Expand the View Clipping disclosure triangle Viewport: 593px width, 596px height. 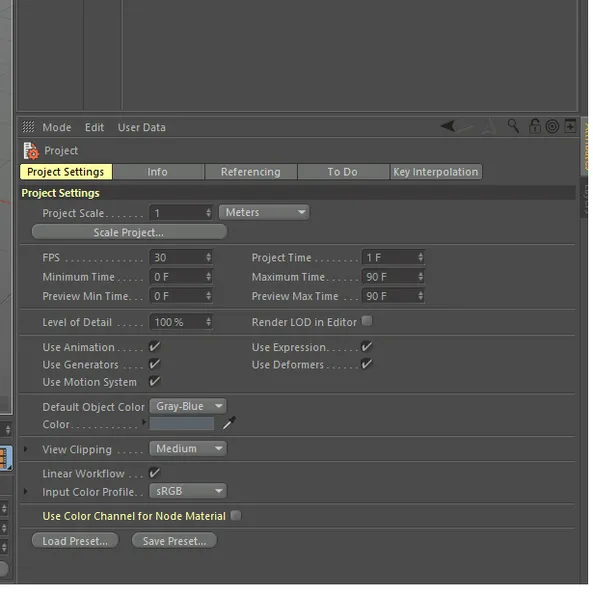pyautogui.click(x=25, y=449)
